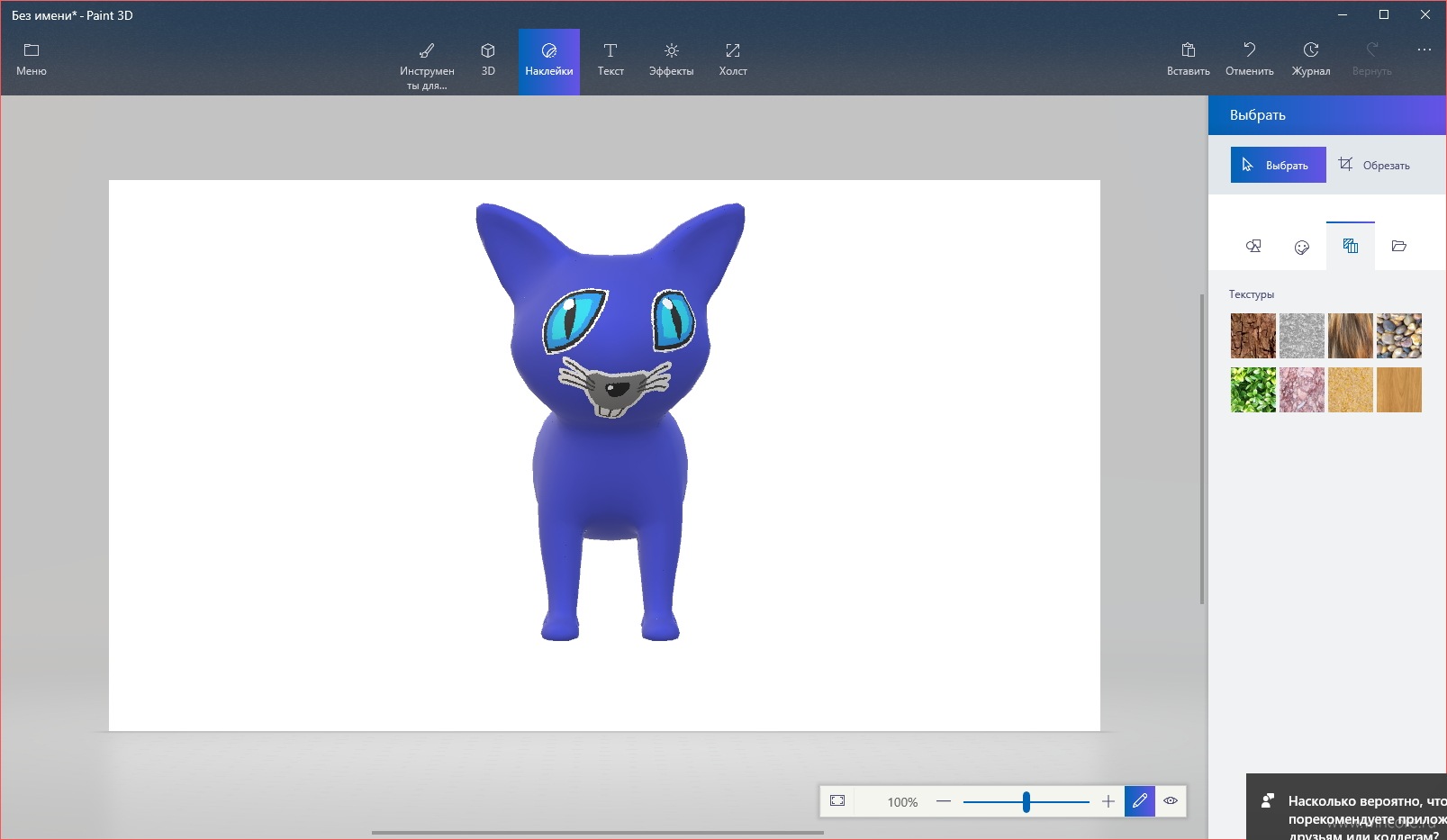Choose the pink marble texture
Screen dimensions: 1447x840
[1302, 390]
